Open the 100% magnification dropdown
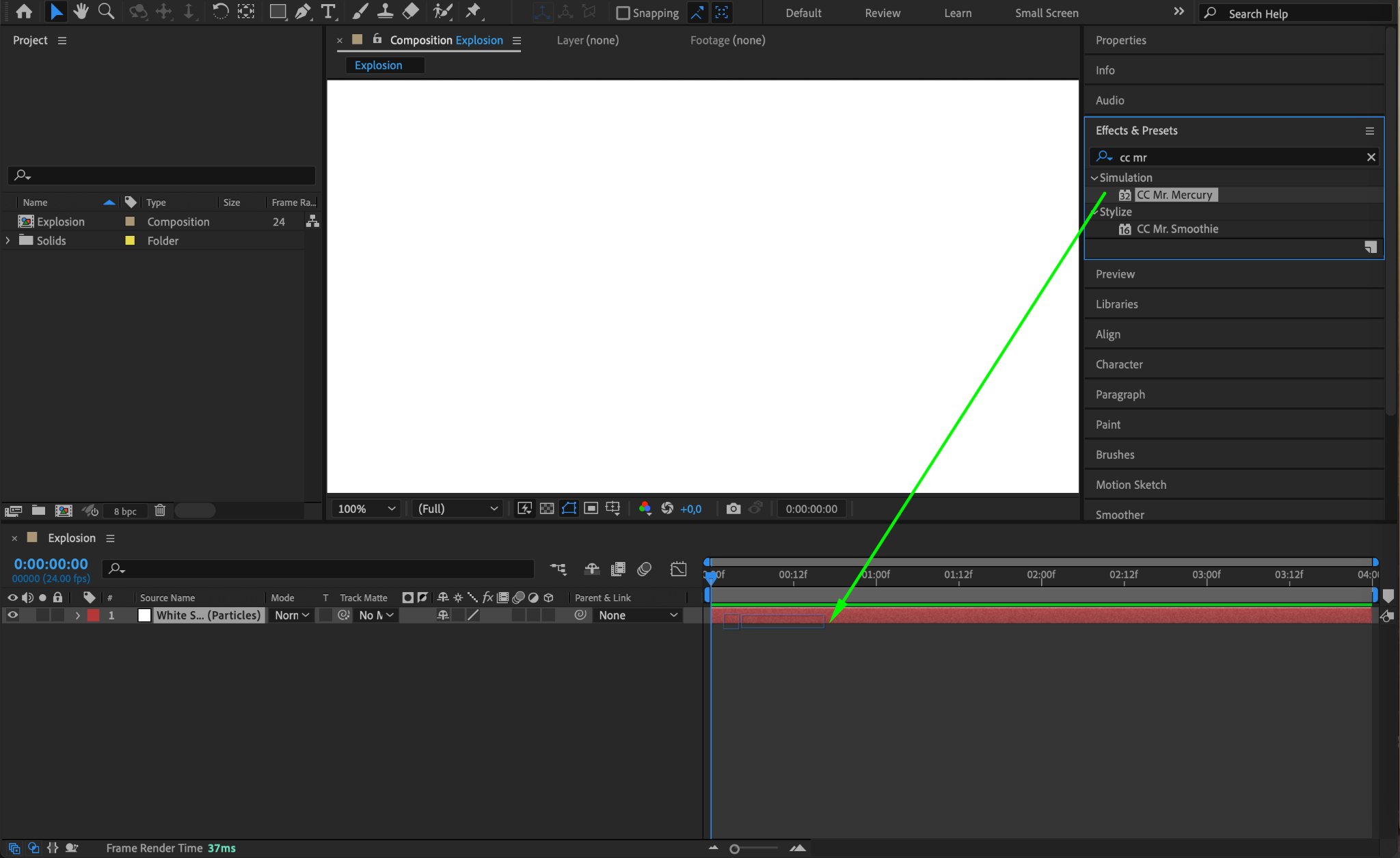 click(x=366, y=509)
